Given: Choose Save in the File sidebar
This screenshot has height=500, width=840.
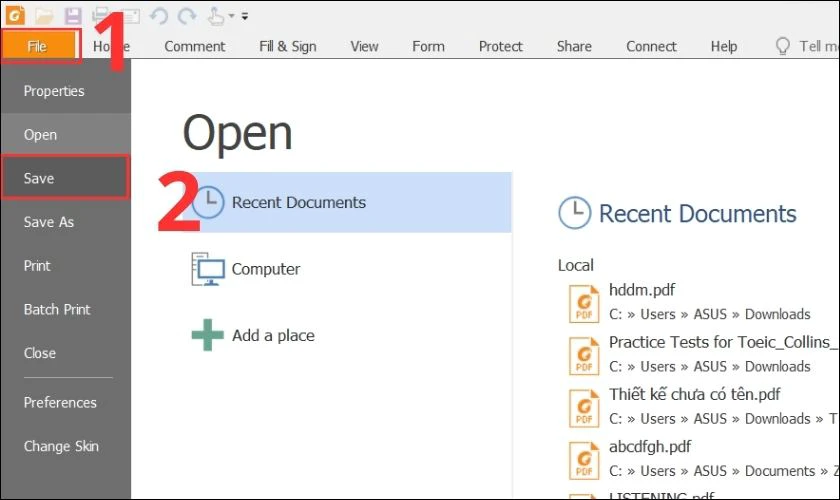Looking at the screenshot, I should 65,178.
